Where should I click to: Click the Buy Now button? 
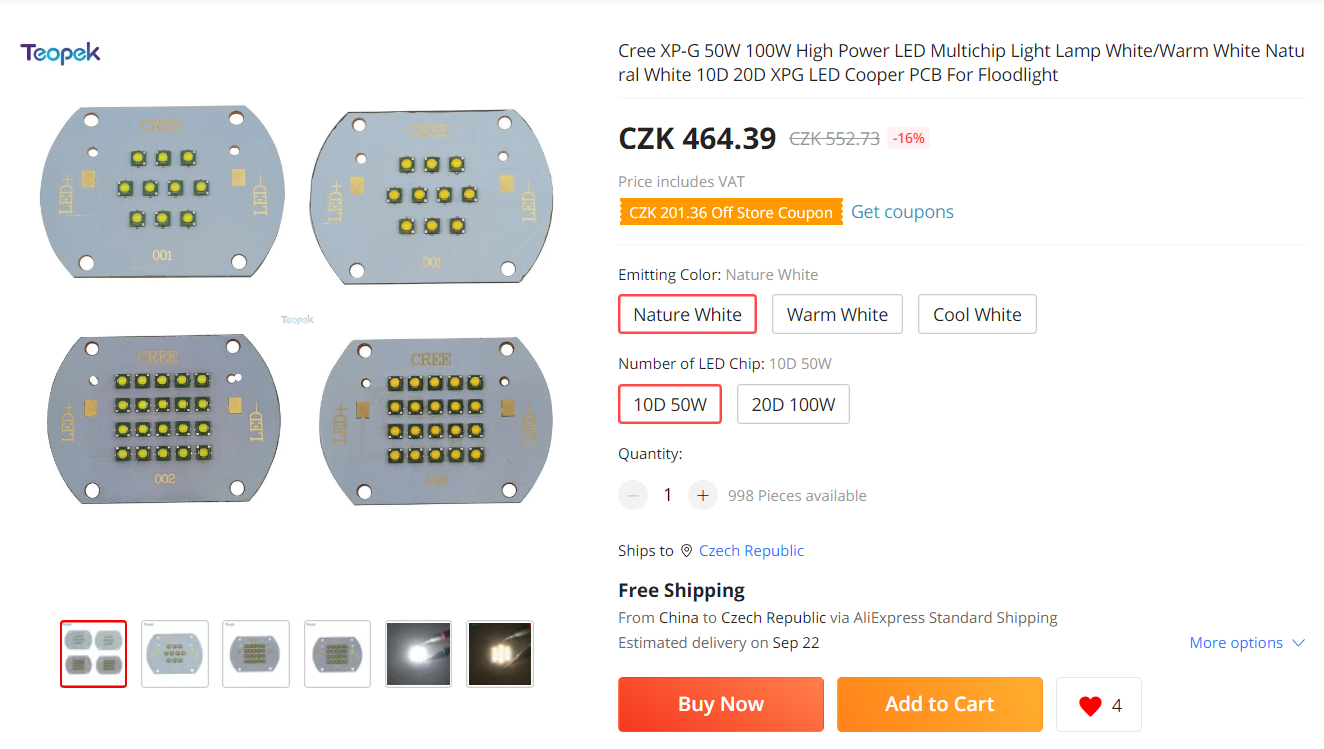click(720, 704)
